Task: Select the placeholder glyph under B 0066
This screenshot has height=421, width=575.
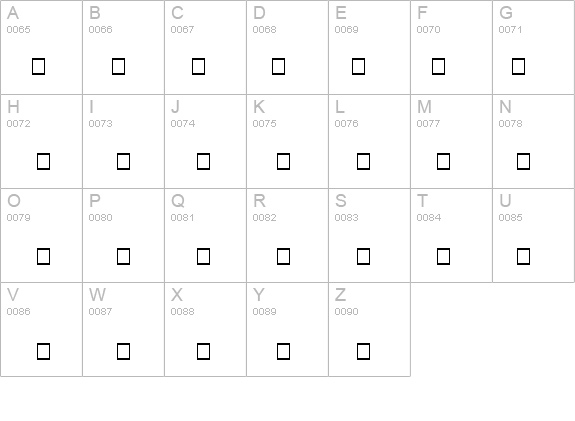Action: (x=118, y=66)
